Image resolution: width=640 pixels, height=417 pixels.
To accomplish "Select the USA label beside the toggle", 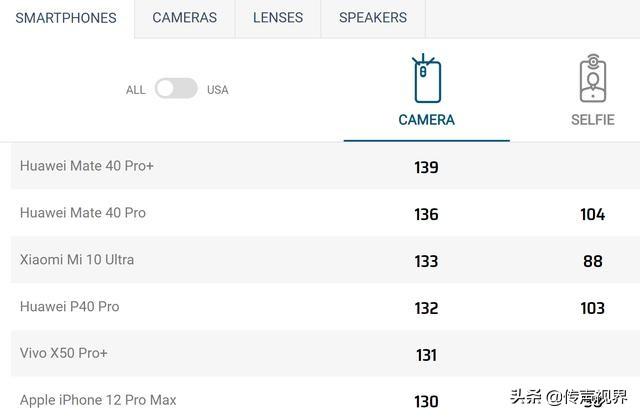I will coord(218,90).
